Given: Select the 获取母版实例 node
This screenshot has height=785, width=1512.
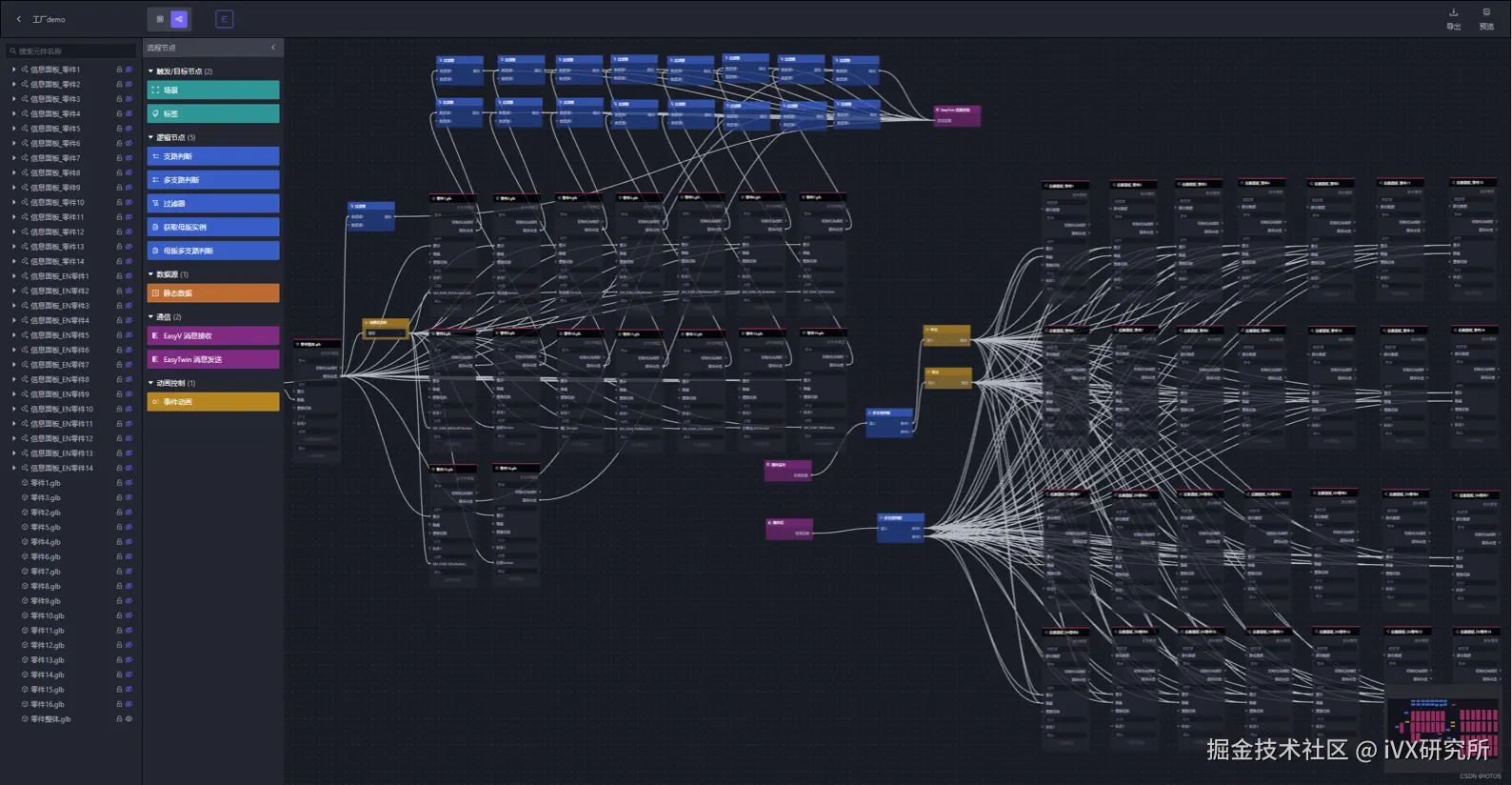Looking at the screenshot, I should point(213,227).
